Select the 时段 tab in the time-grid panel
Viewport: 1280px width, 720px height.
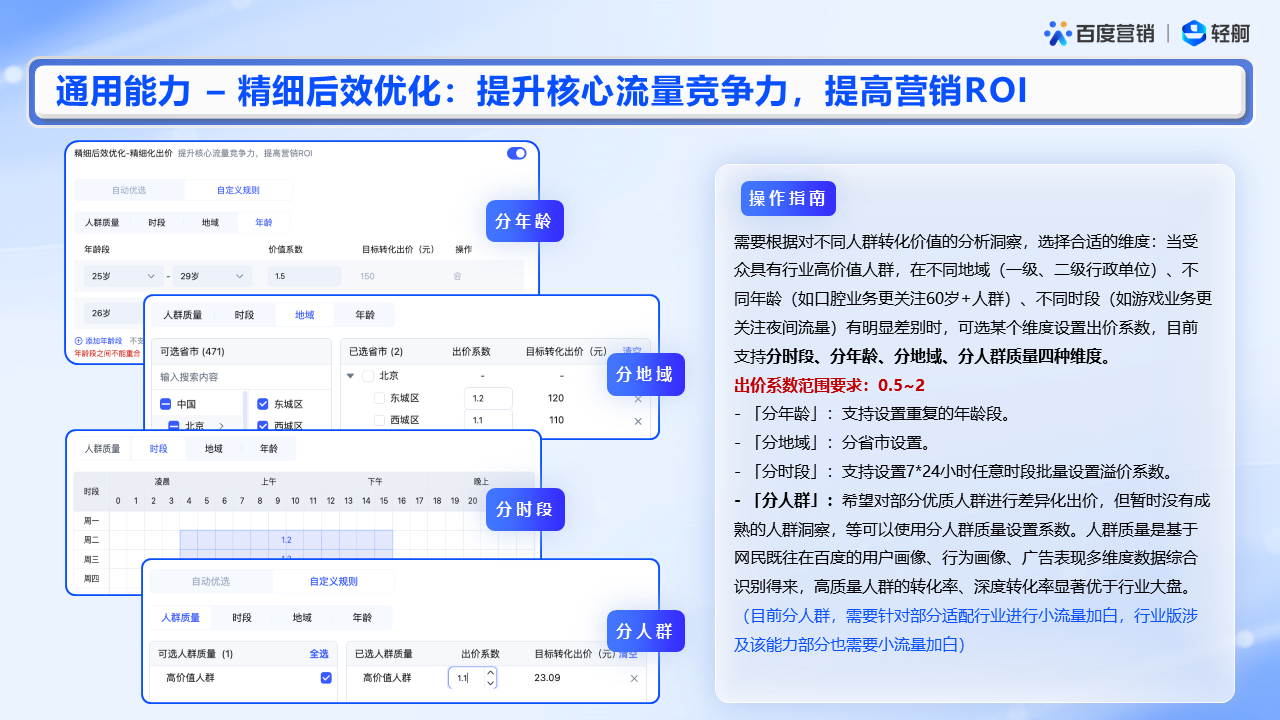point(158,449)
